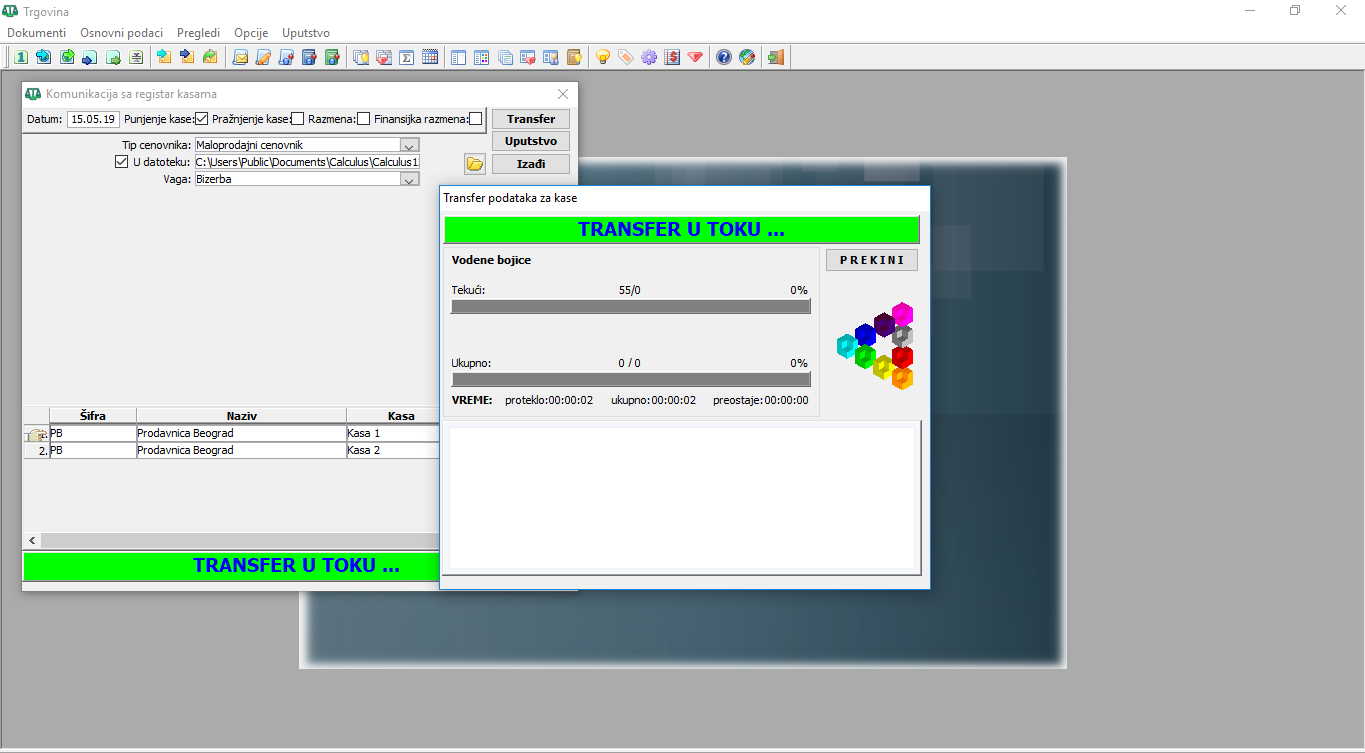Click the Izađi button
The image size is (1365, 753).
click(x=530, y=164)
